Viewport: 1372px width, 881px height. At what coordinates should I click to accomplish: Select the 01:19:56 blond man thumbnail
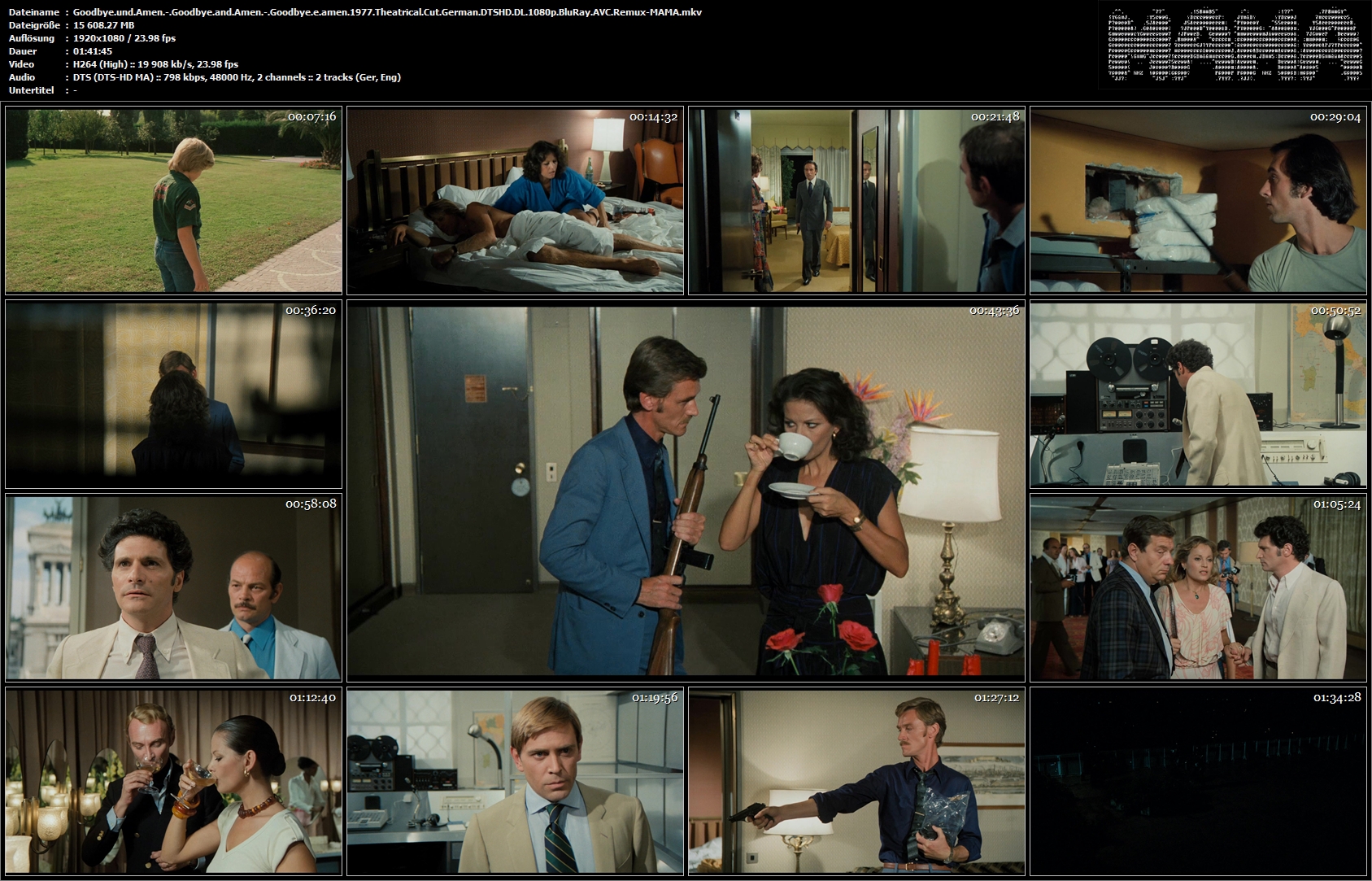tap(515, 782)
